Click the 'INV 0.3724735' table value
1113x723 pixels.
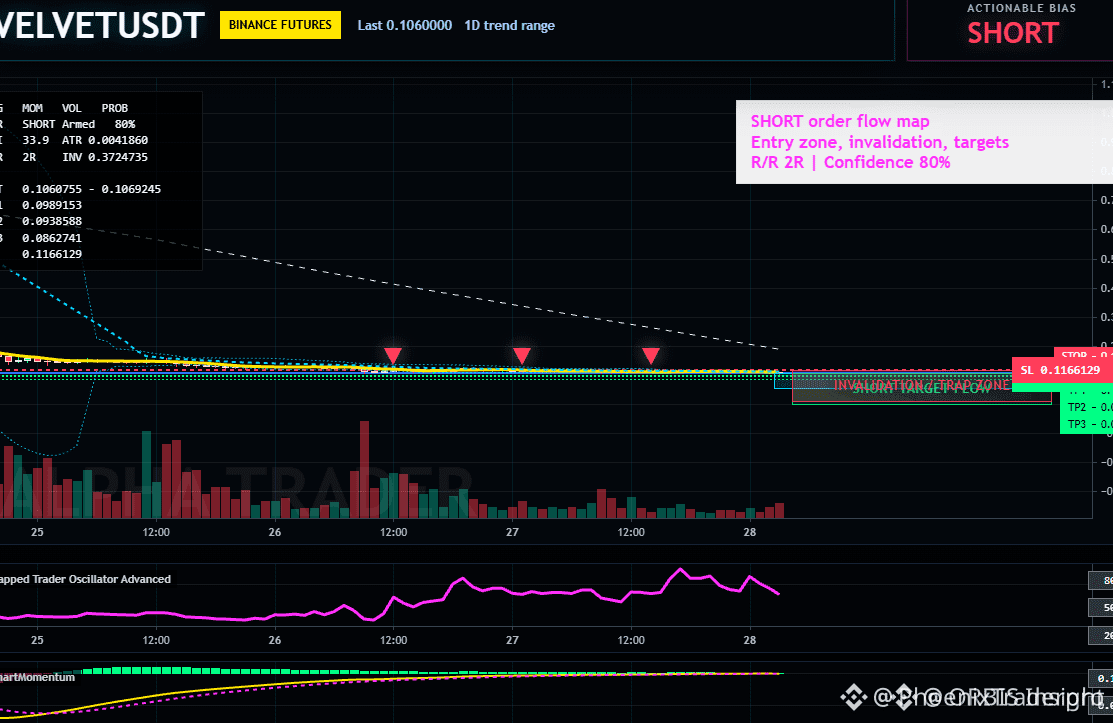105,157
